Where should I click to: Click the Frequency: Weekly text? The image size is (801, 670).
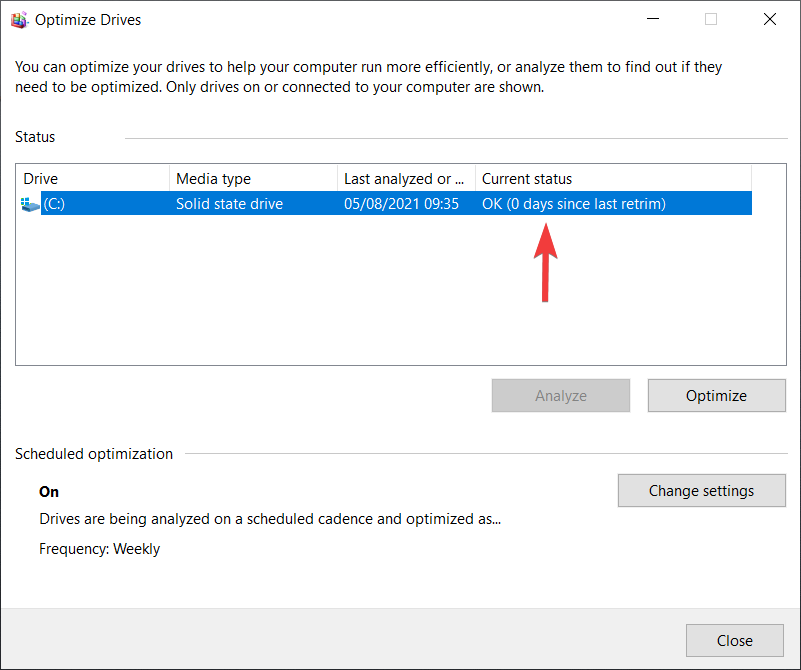point(100,549)
